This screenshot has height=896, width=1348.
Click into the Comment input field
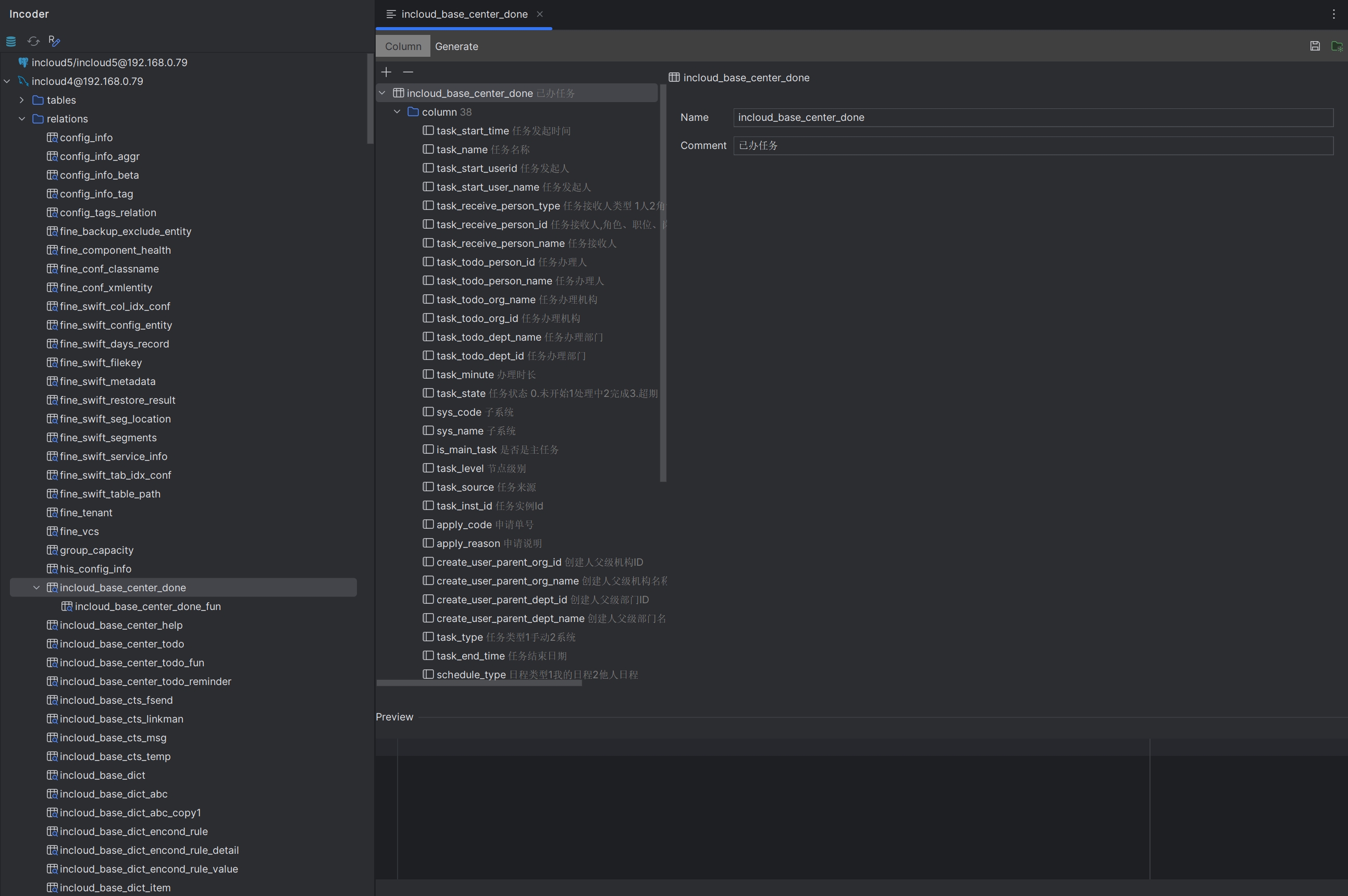pos(1033,146)
